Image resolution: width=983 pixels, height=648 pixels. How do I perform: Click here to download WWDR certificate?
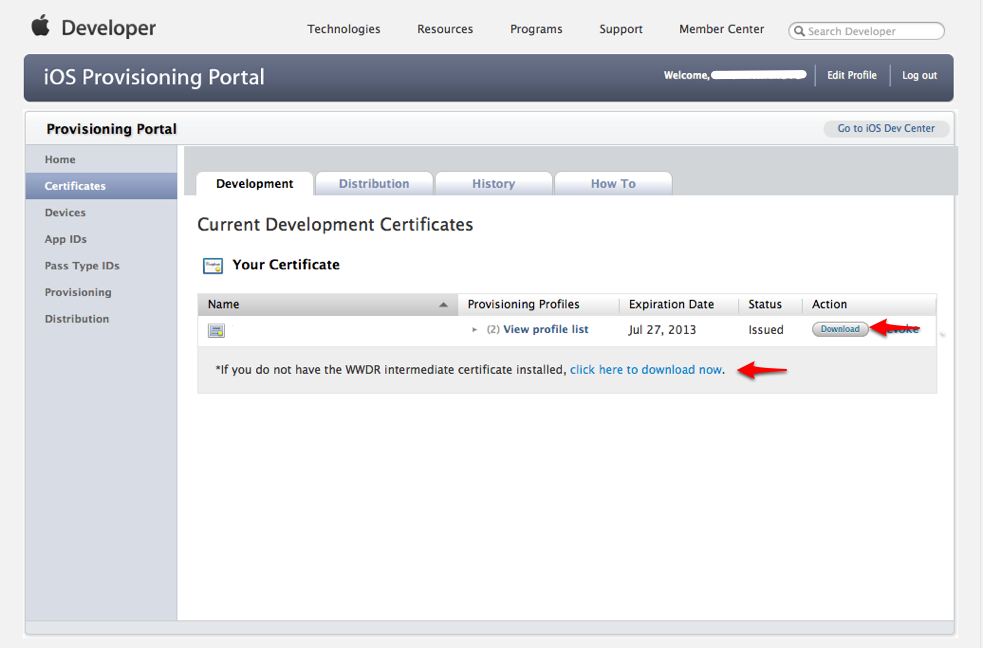coord(646,370)
